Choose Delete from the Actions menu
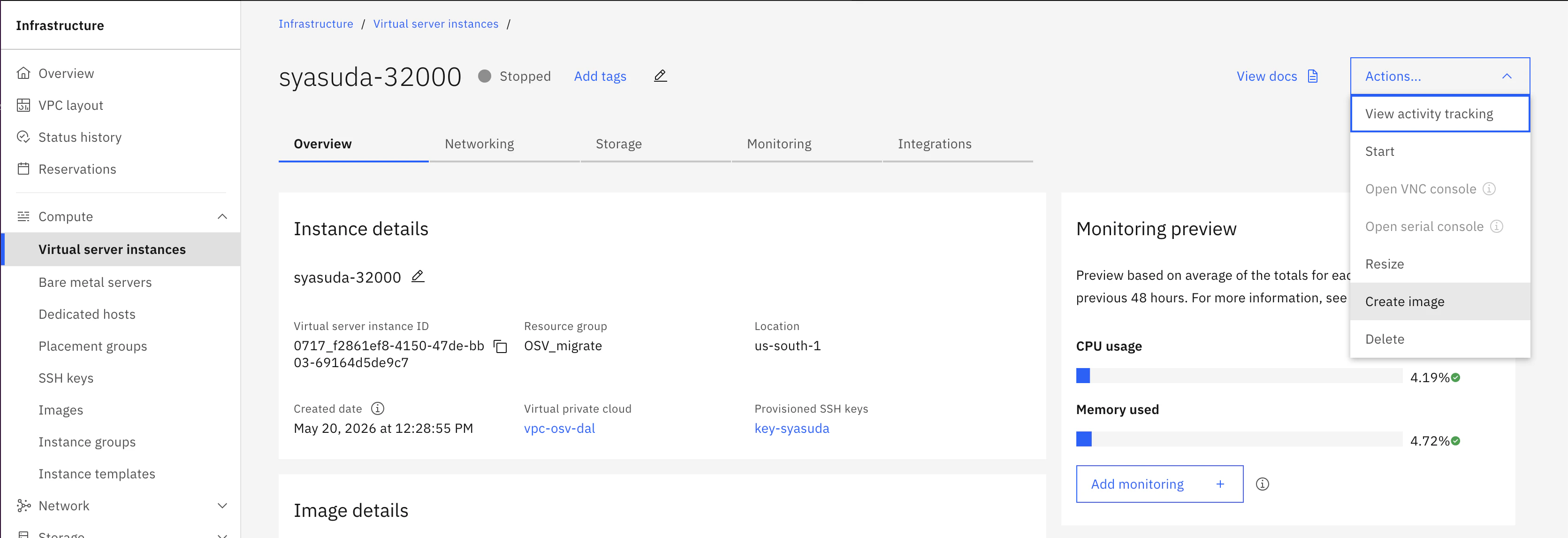The height and width of the screenshot is (538, 1568). pos(1439,339)
